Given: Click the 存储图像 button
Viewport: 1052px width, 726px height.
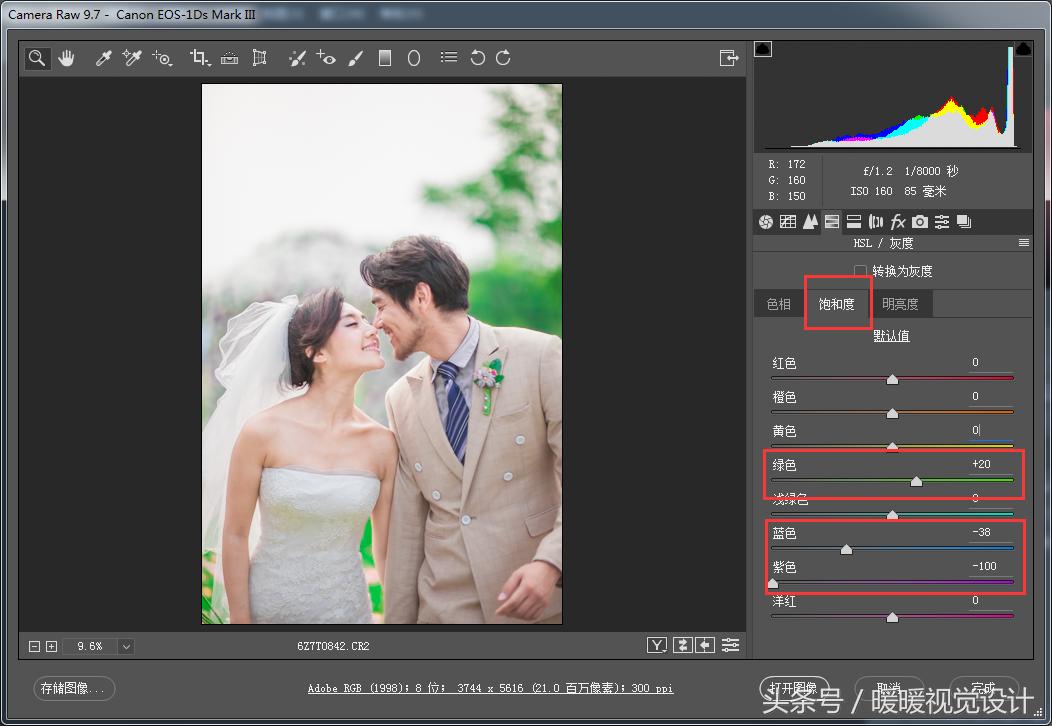Looking at the screenshot, I should 74,688.
